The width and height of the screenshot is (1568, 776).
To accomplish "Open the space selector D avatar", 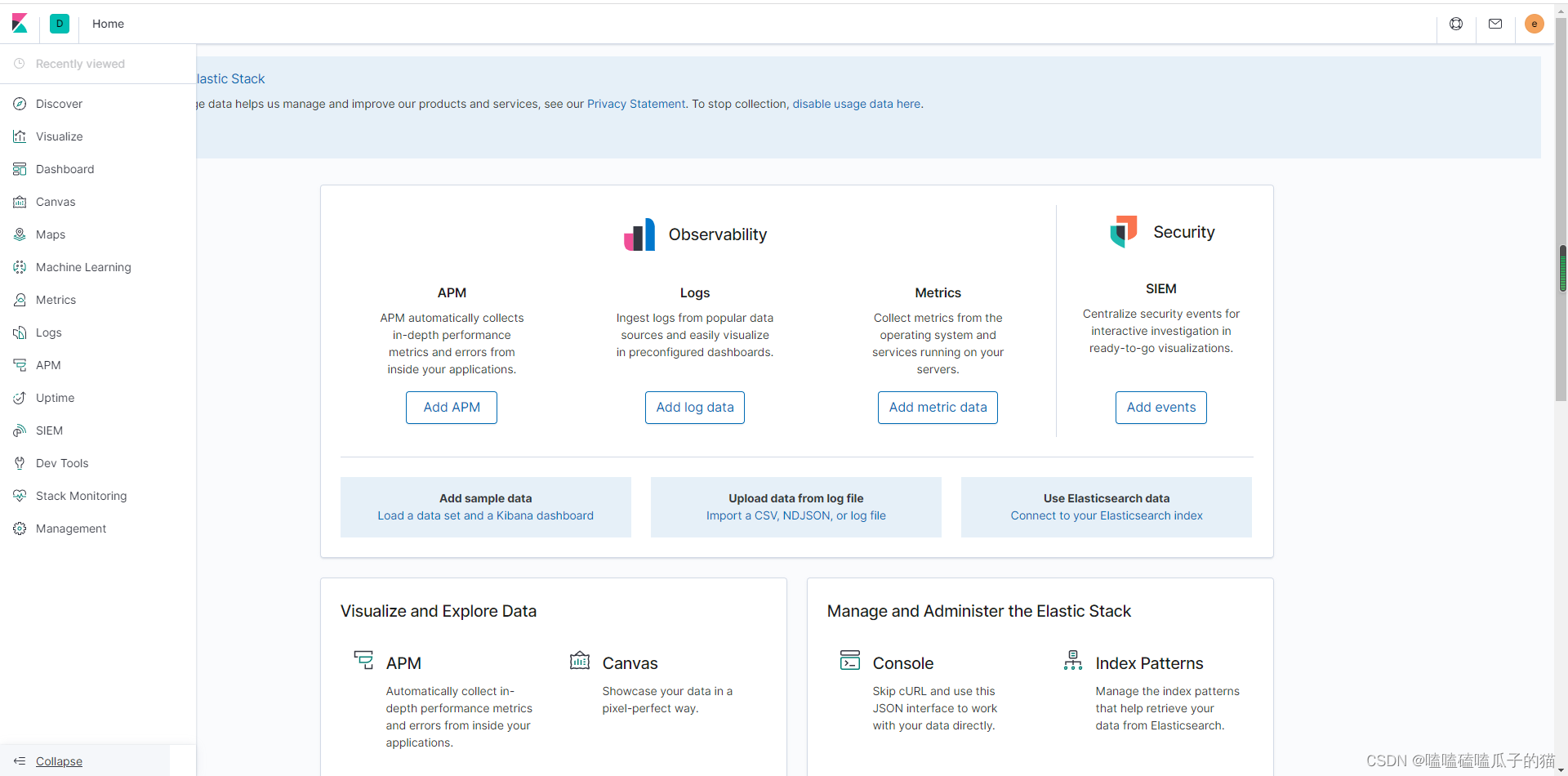I will (60, 24).
